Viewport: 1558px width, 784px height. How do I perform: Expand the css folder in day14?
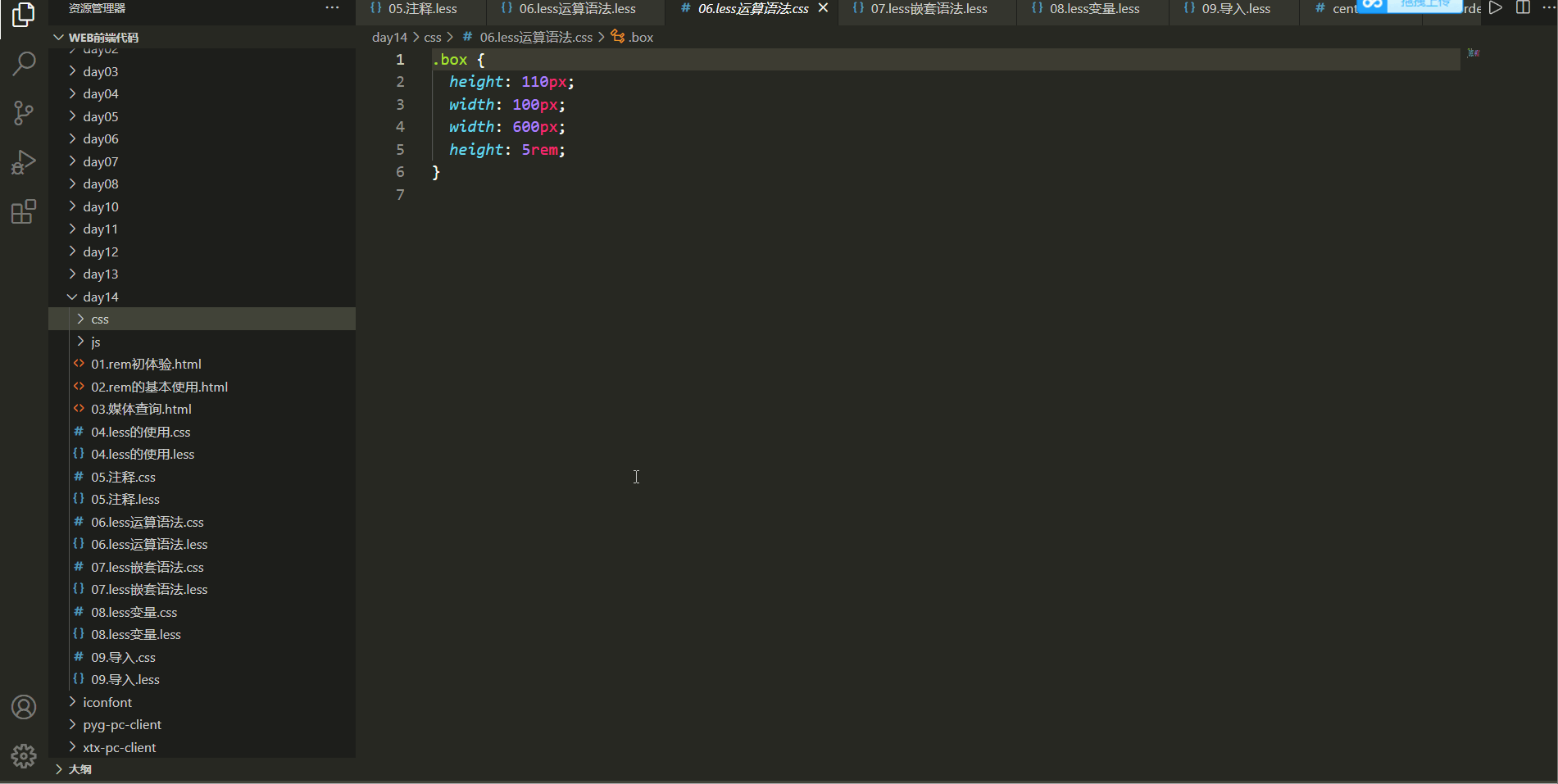[202, 319]
